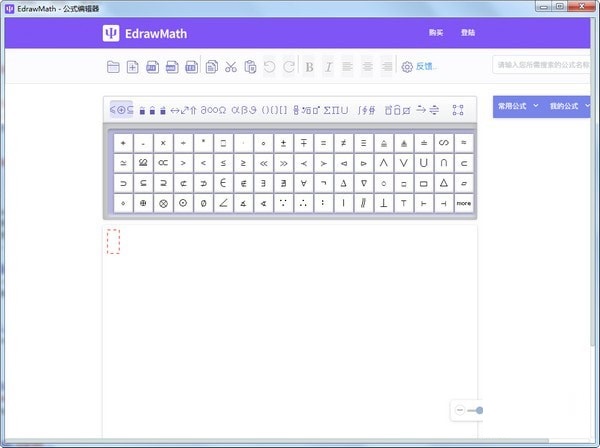
Task: Open the settings gear icon
Action: [x=407, y=67]
